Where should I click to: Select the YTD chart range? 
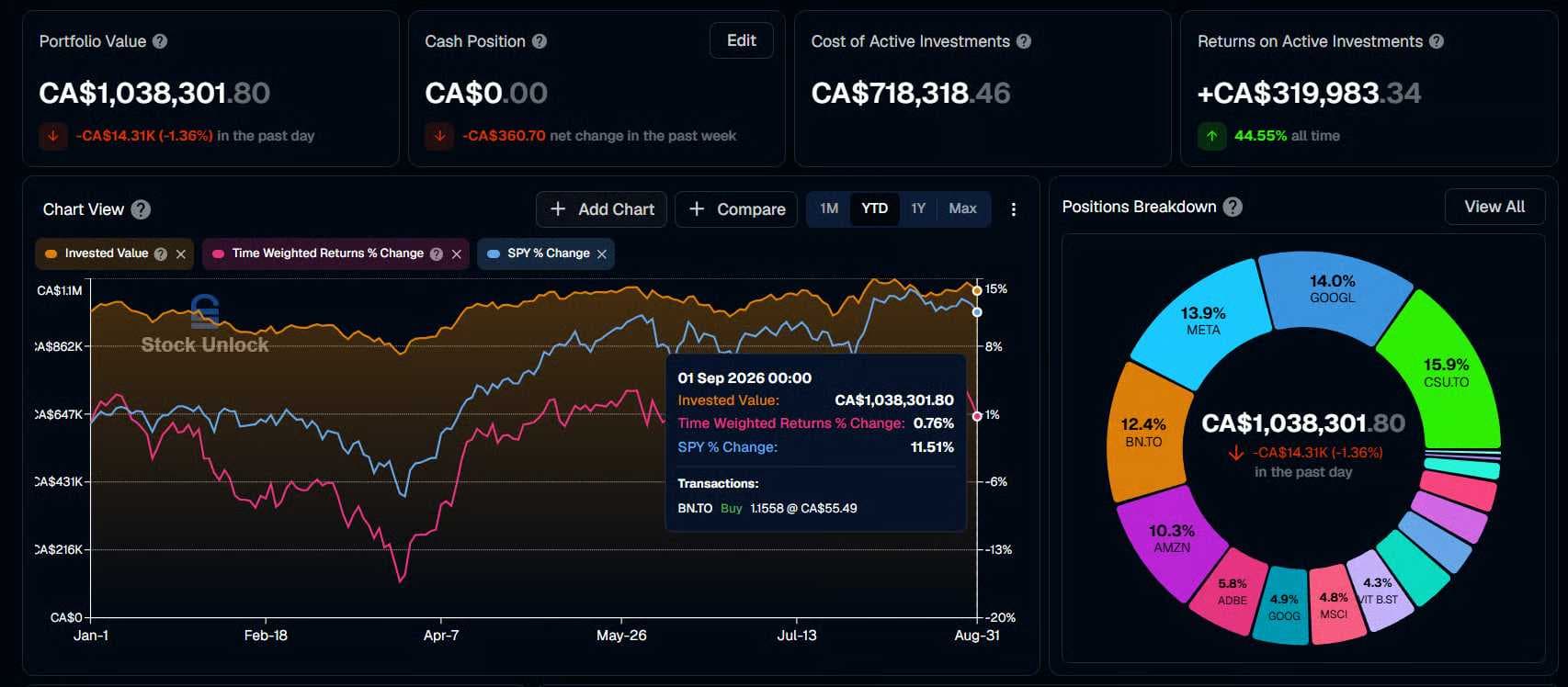tap(874, 209)
